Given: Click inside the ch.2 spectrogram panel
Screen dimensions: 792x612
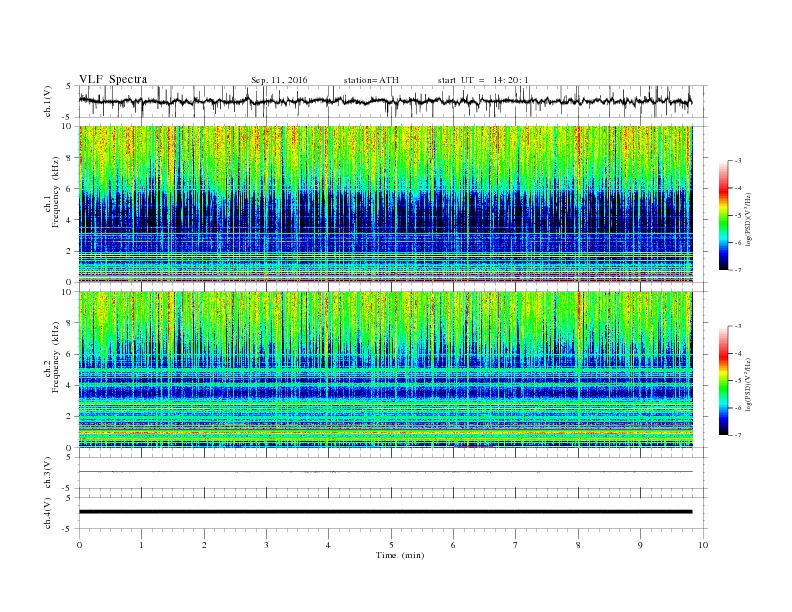Looking at the screenshot, I should click(385, 370).
